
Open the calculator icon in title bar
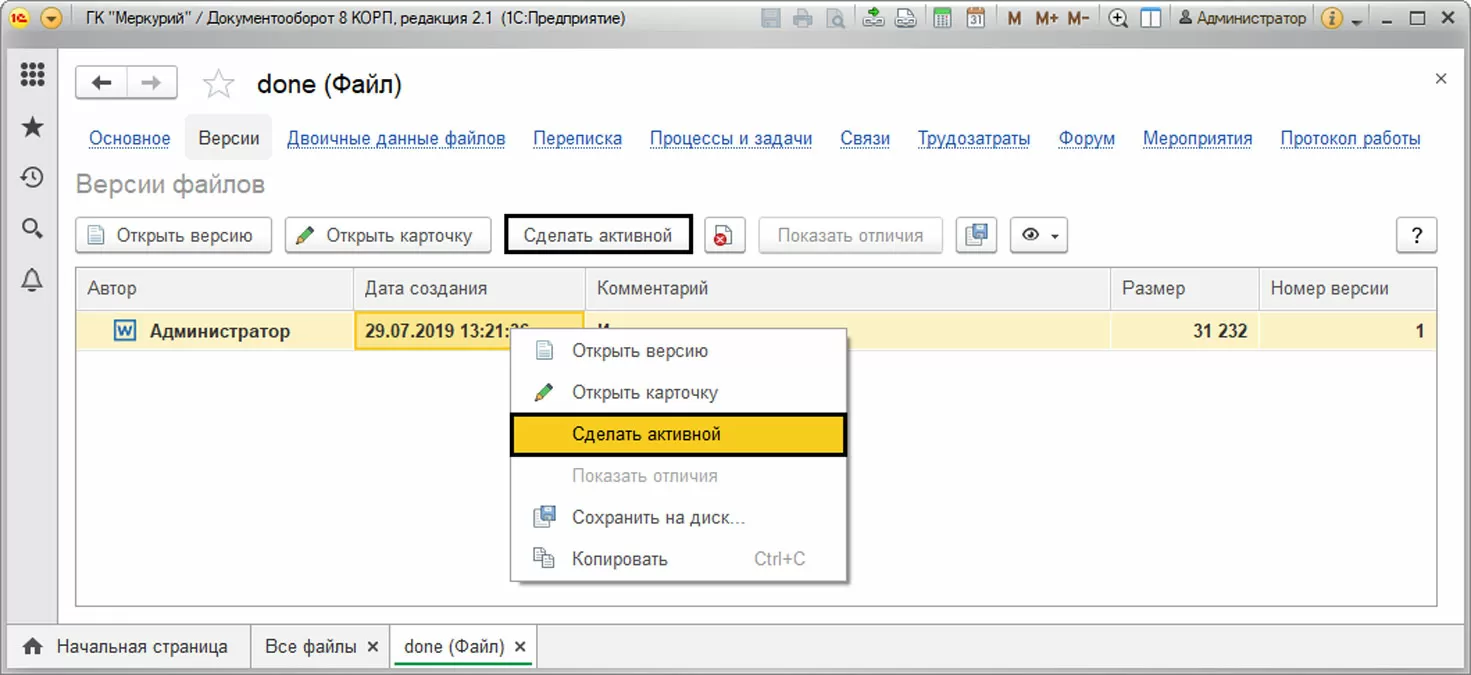[943, 18]
